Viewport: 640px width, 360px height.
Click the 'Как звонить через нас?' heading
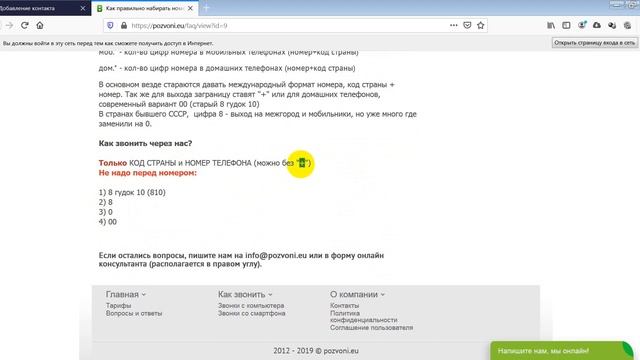145,143
